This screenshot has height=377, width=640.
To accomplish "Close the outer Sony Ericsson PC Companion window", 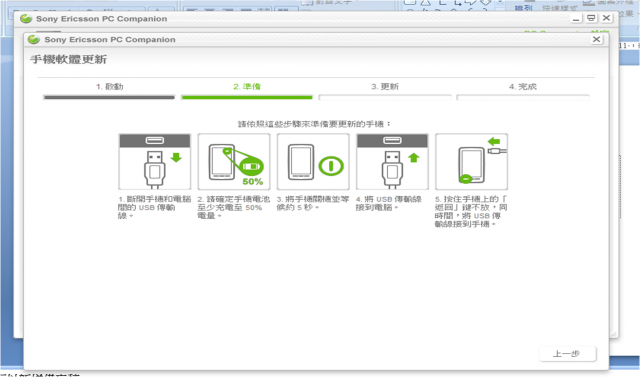I will click(607, 18).
